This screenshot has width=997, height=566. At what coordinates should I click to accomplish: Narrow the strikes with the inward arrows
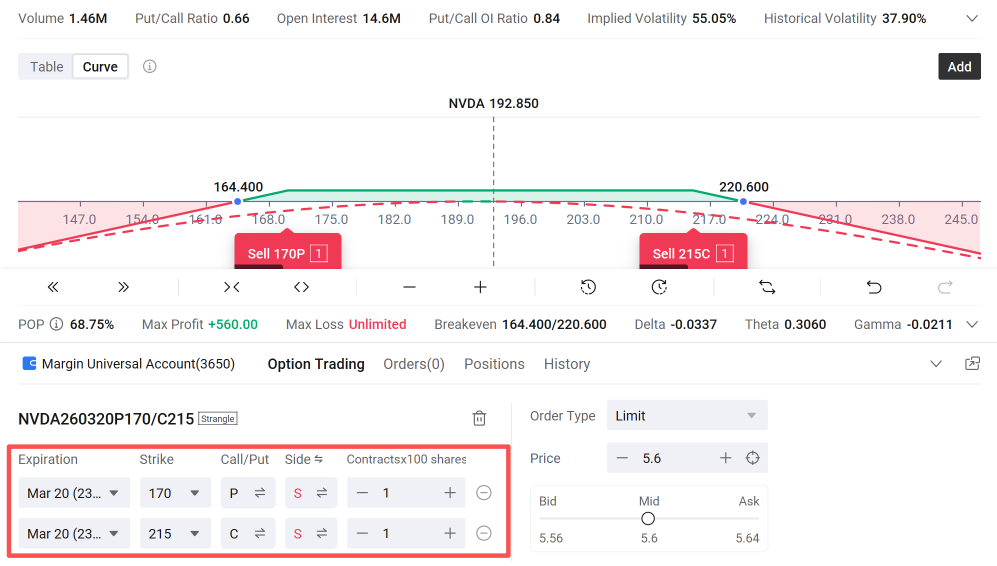[x=231, y=287]
